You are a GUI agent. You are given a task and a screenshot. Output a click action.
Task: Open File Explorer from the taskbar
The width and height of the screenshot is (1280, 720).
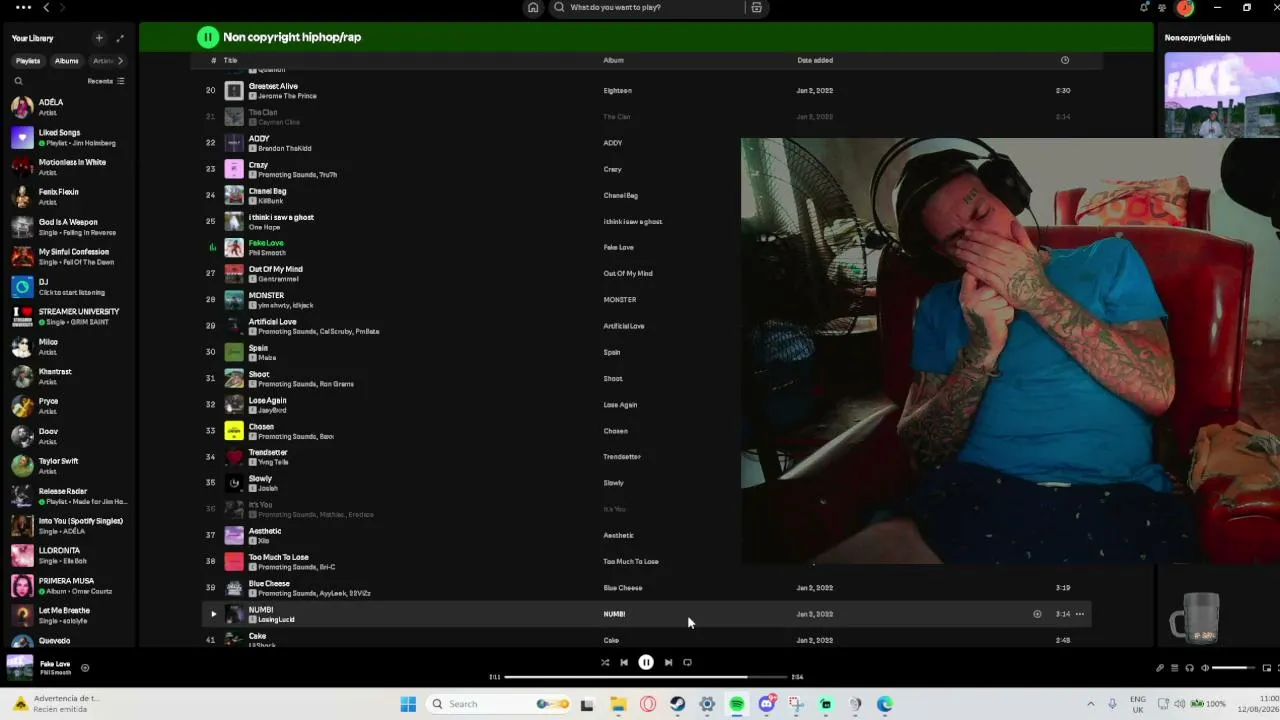(x=618, y=704)
